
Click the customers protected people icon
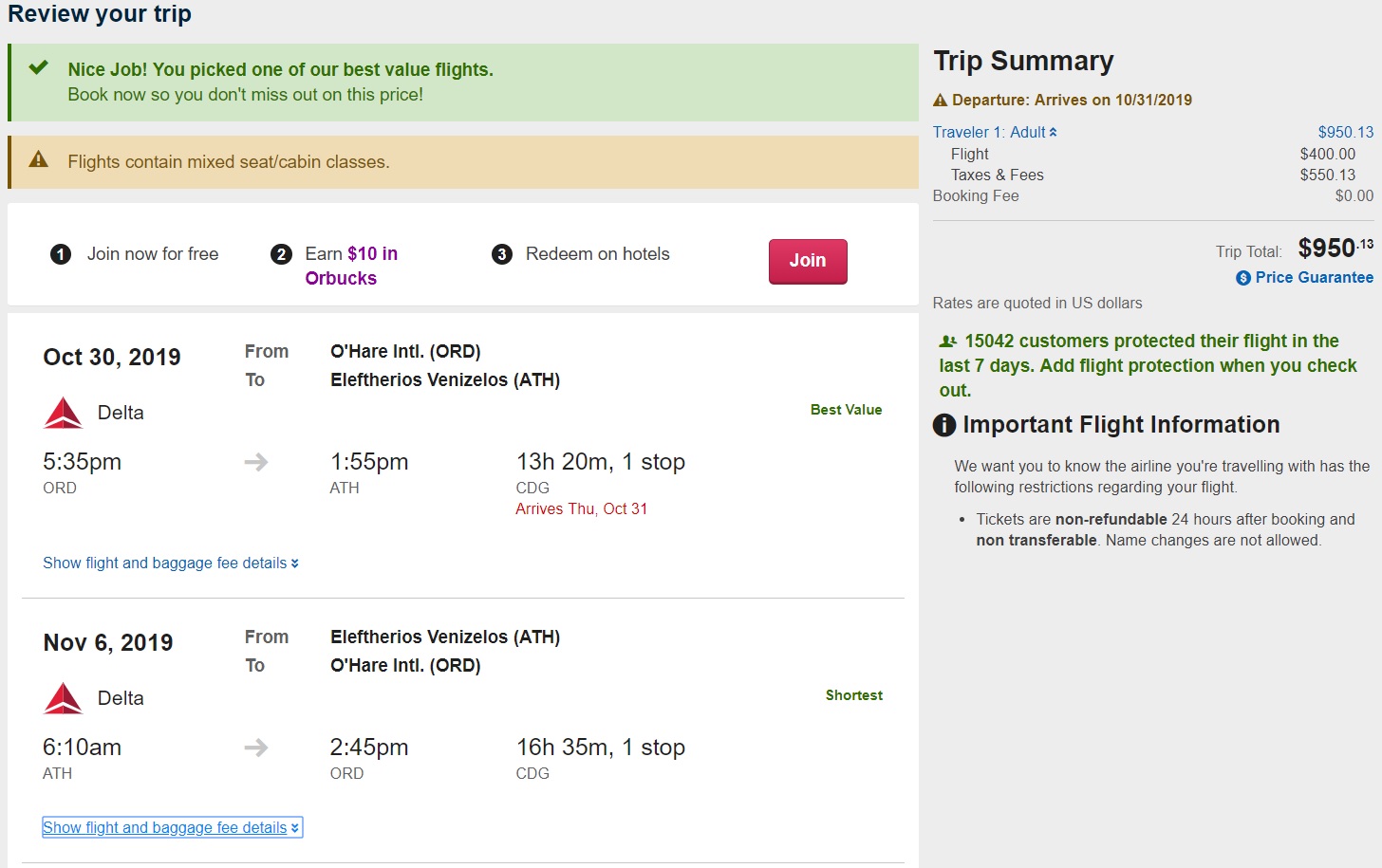coord(947,342)
